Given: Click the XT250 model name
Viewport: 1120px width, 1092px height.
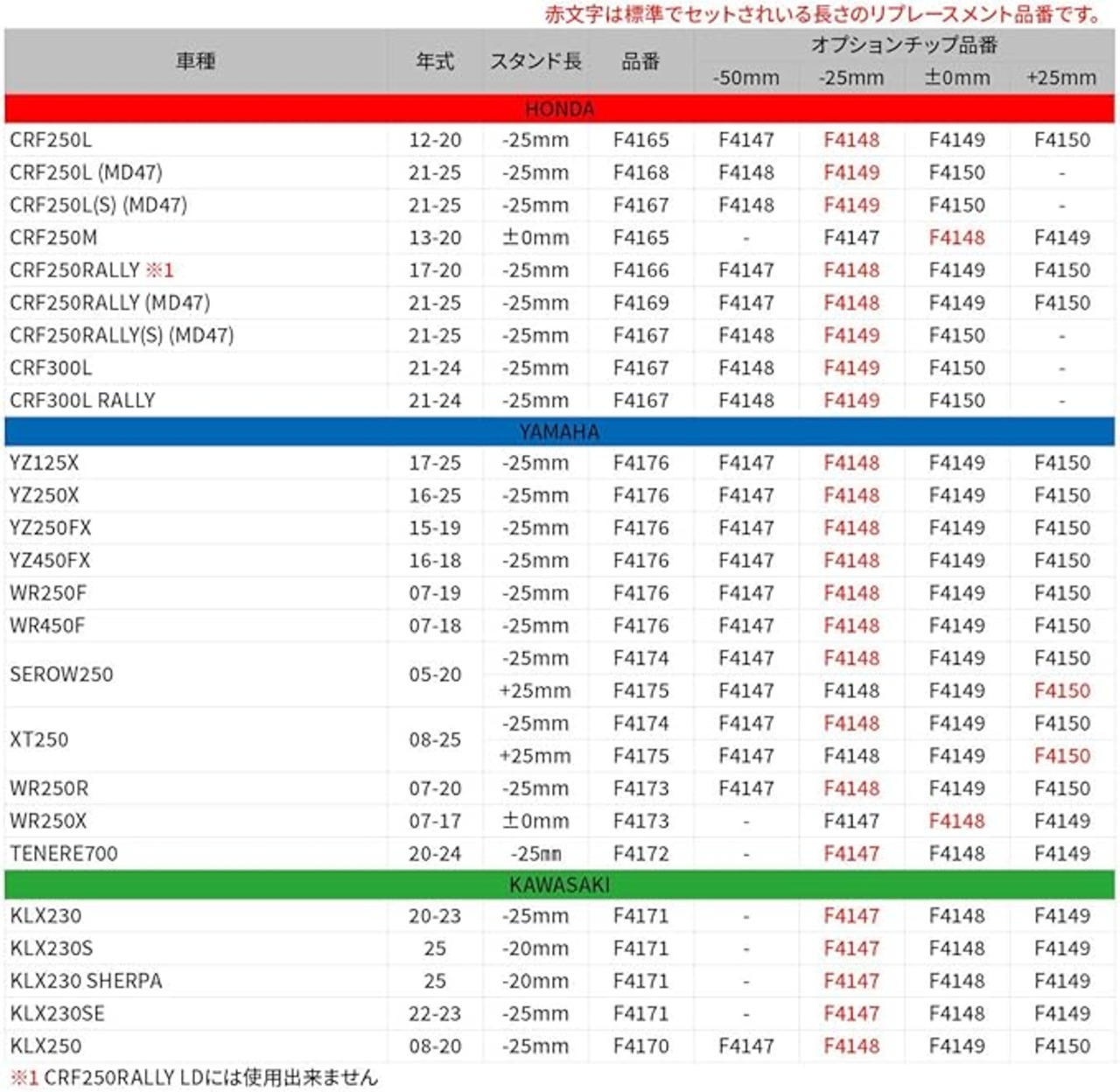Looking at the screenshot, I should click(x=38, y=739).
